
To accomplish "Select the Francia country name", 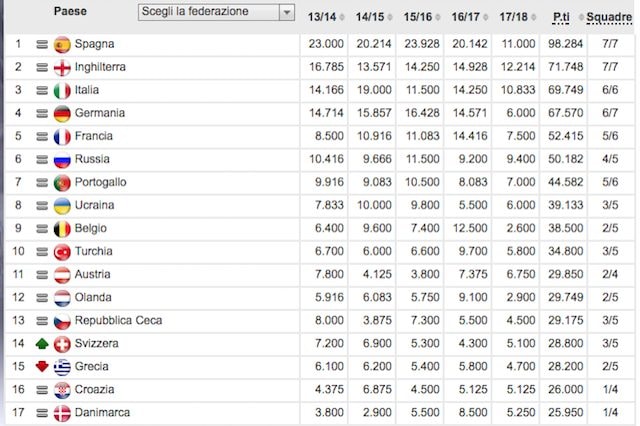I will [x=95, y=136].
